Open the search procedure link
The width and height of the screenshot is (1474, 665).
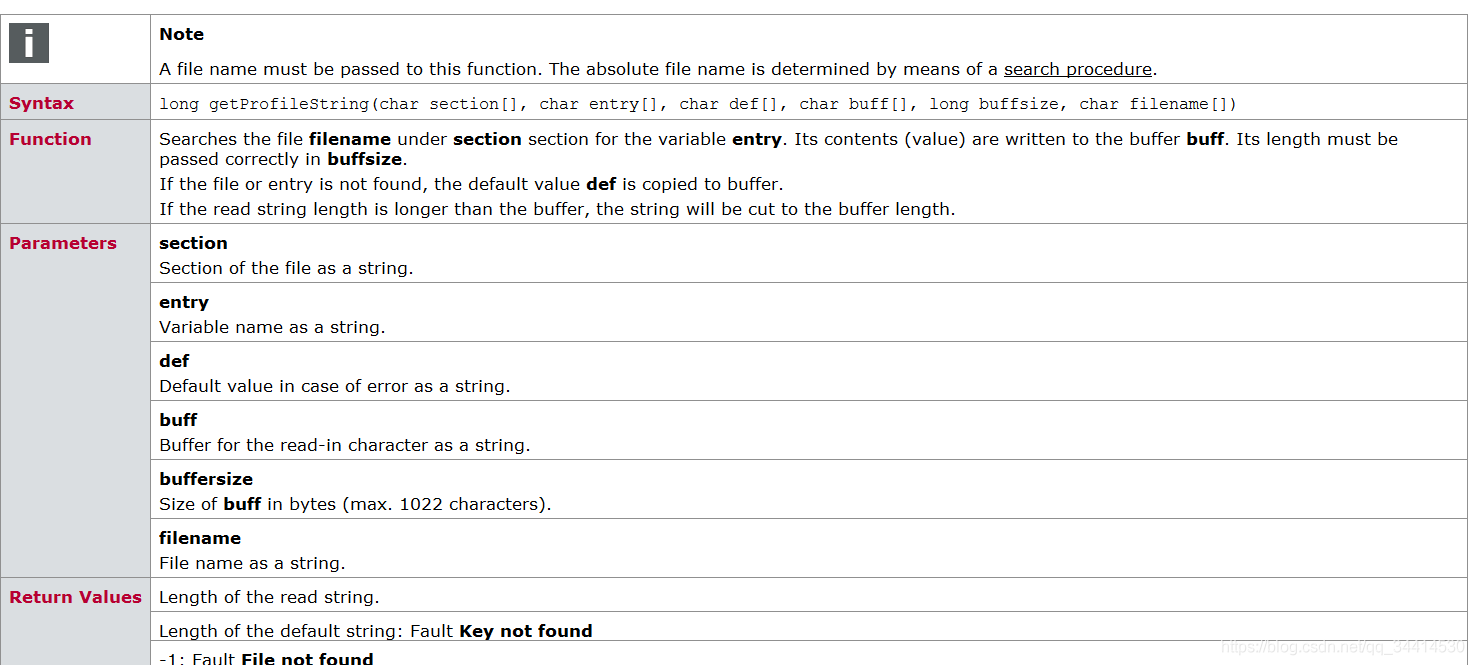[1078, 69]
